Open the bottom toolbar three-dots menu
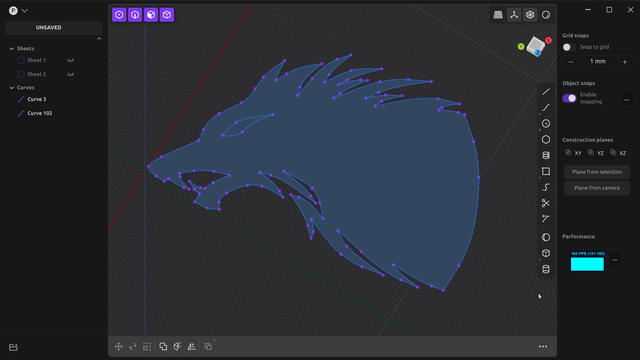640x360 pixels. [543, 347]
